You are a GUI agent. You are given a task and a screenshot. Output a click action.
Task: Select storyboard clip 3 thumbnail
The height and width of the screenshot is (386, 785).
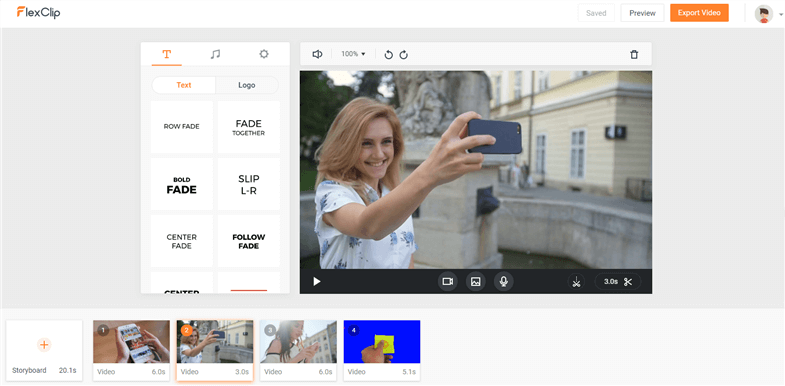[298, 342]
